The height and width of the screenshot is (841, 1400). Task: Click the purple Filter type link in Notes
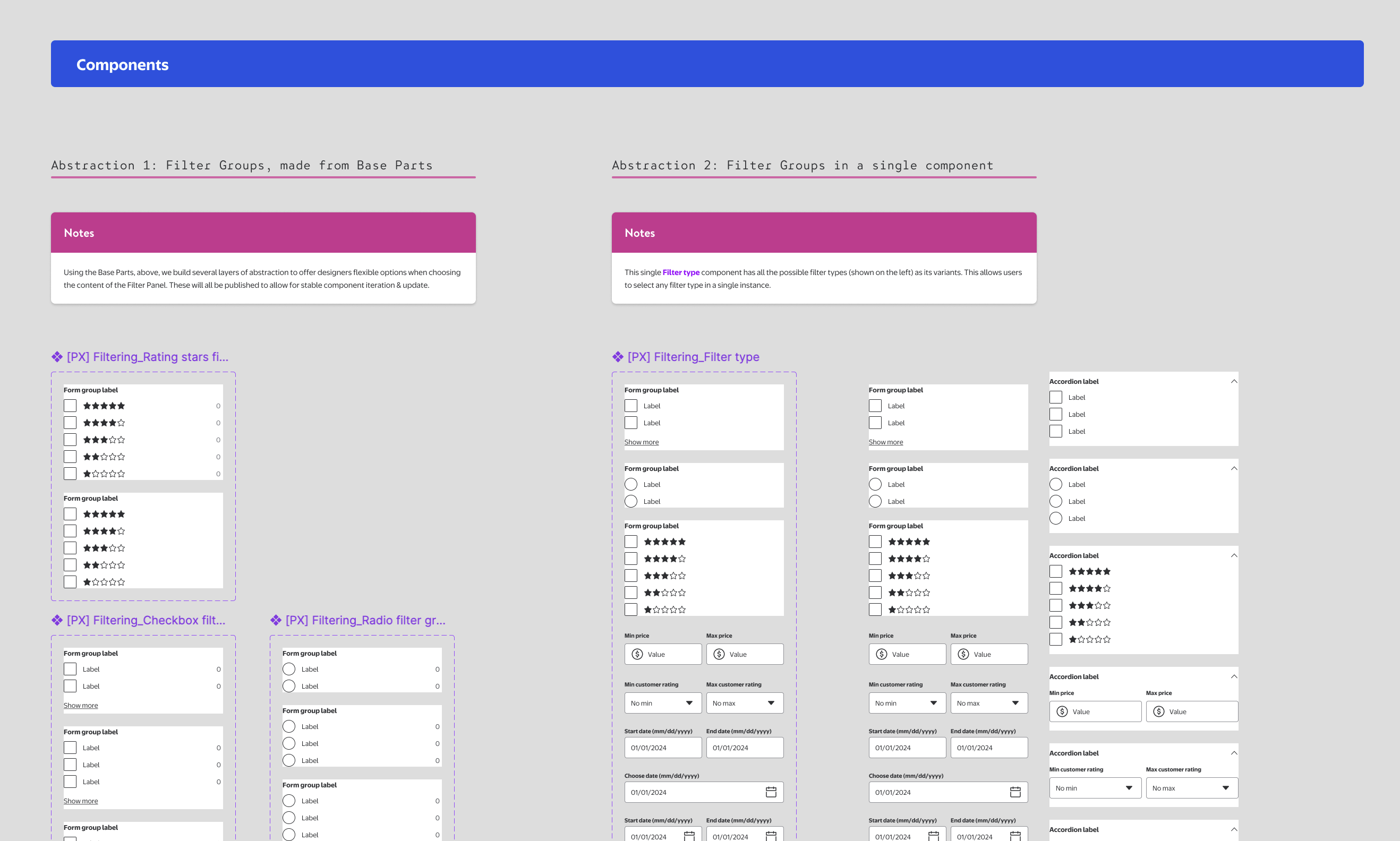click(x=681, y=272)
